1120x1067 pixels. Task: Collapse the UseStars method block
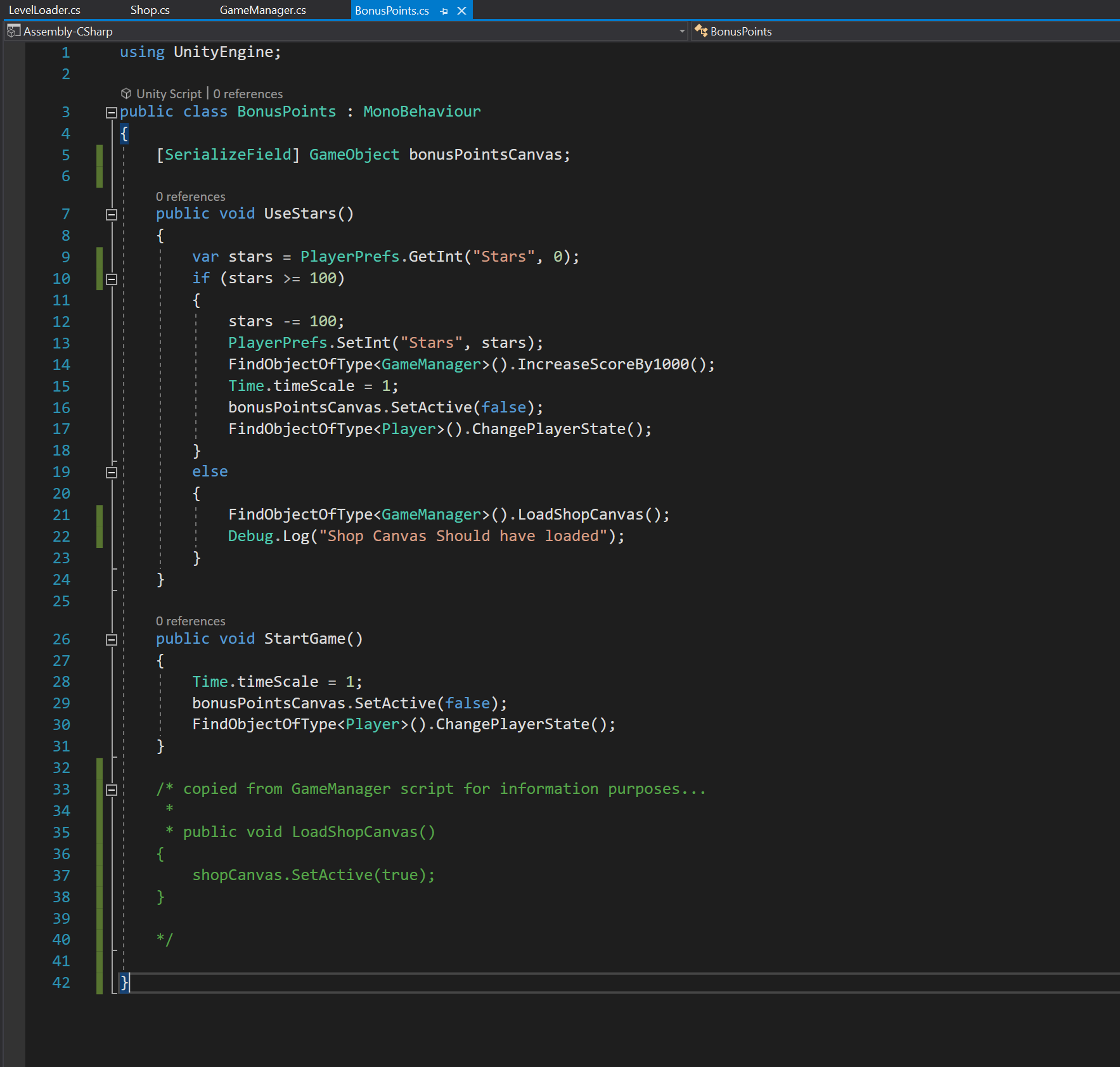click(111, 214)
